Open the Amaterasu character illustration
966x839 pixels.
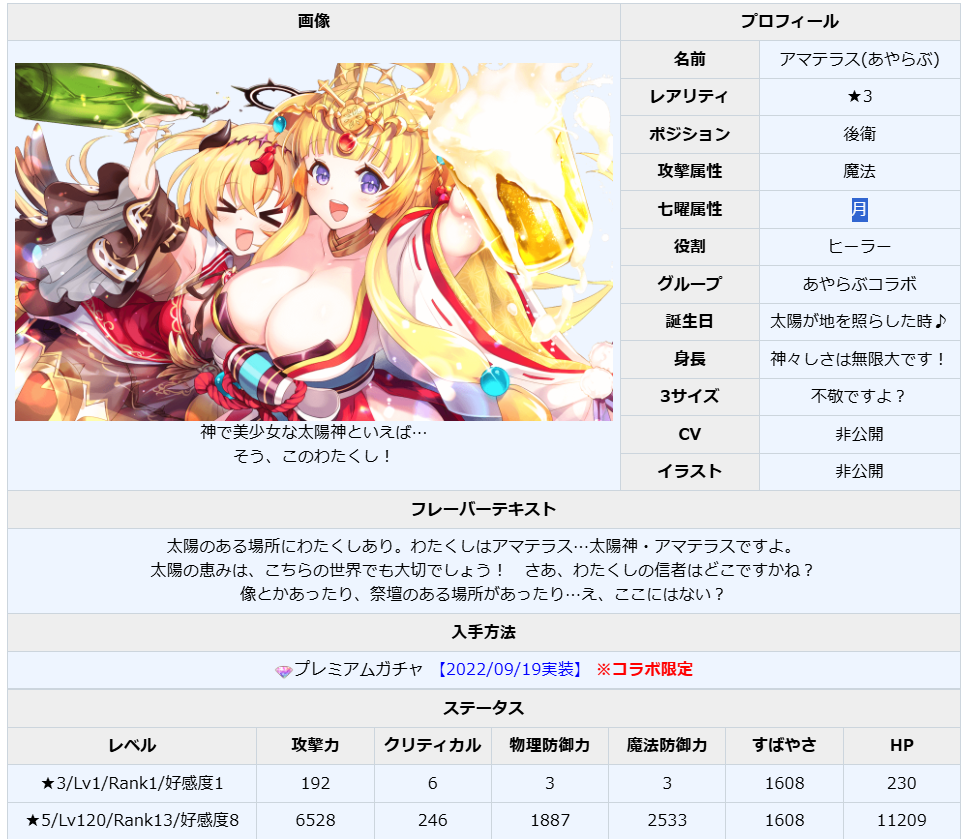coord(314,241)
